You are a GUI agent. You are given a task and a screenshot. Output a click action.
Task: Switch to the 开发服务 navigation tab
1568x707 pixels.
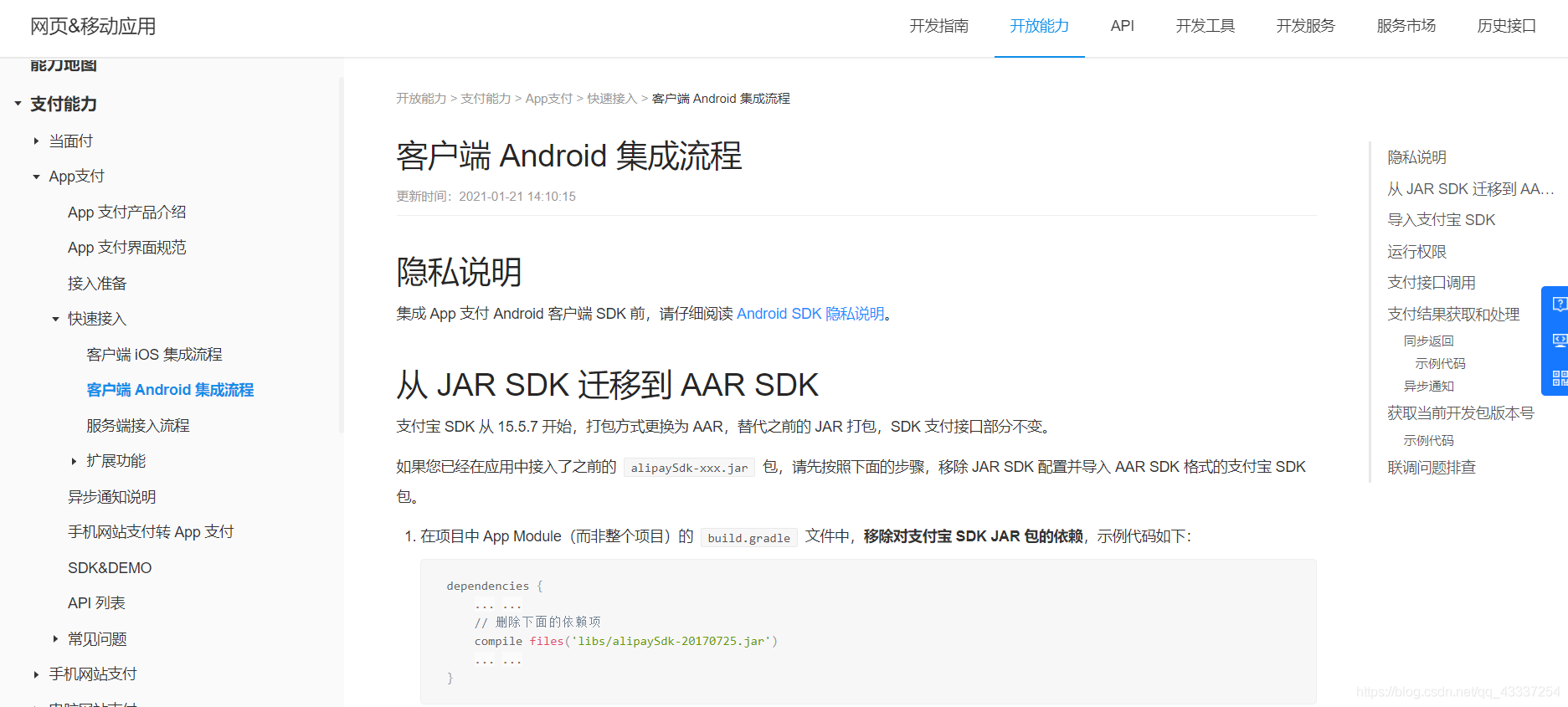(1305, 26)
